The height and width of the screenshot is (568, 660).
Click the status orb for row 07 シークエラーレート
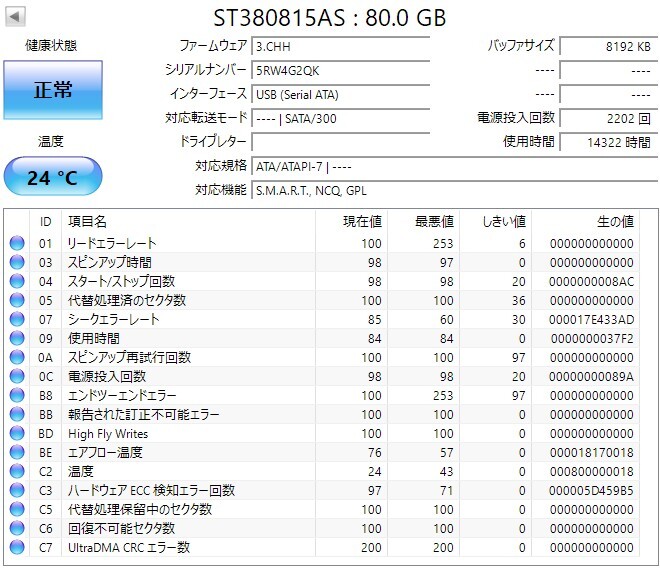[17, 319]
